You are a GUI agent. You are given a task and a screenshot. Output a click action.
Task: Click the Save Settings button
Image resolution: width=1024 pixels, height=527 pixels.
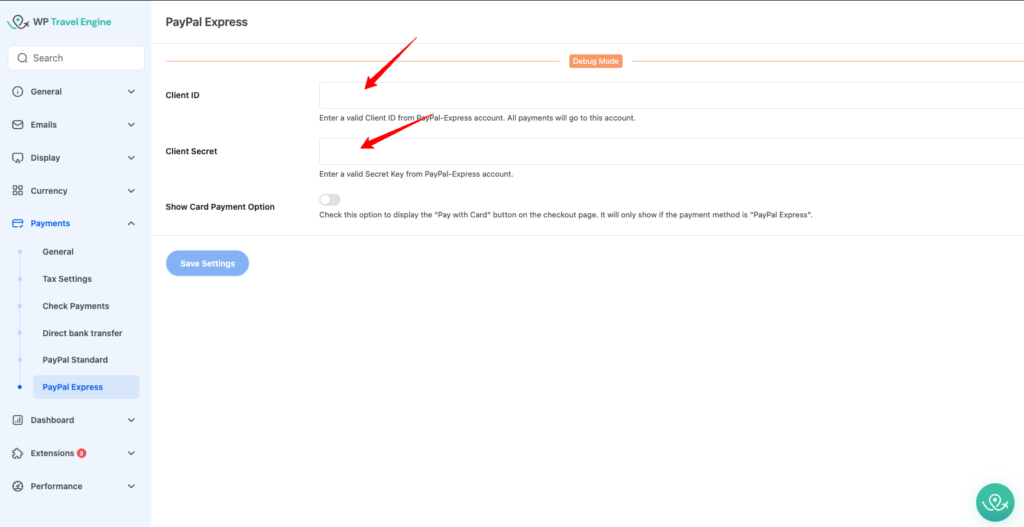click(208, 263)
